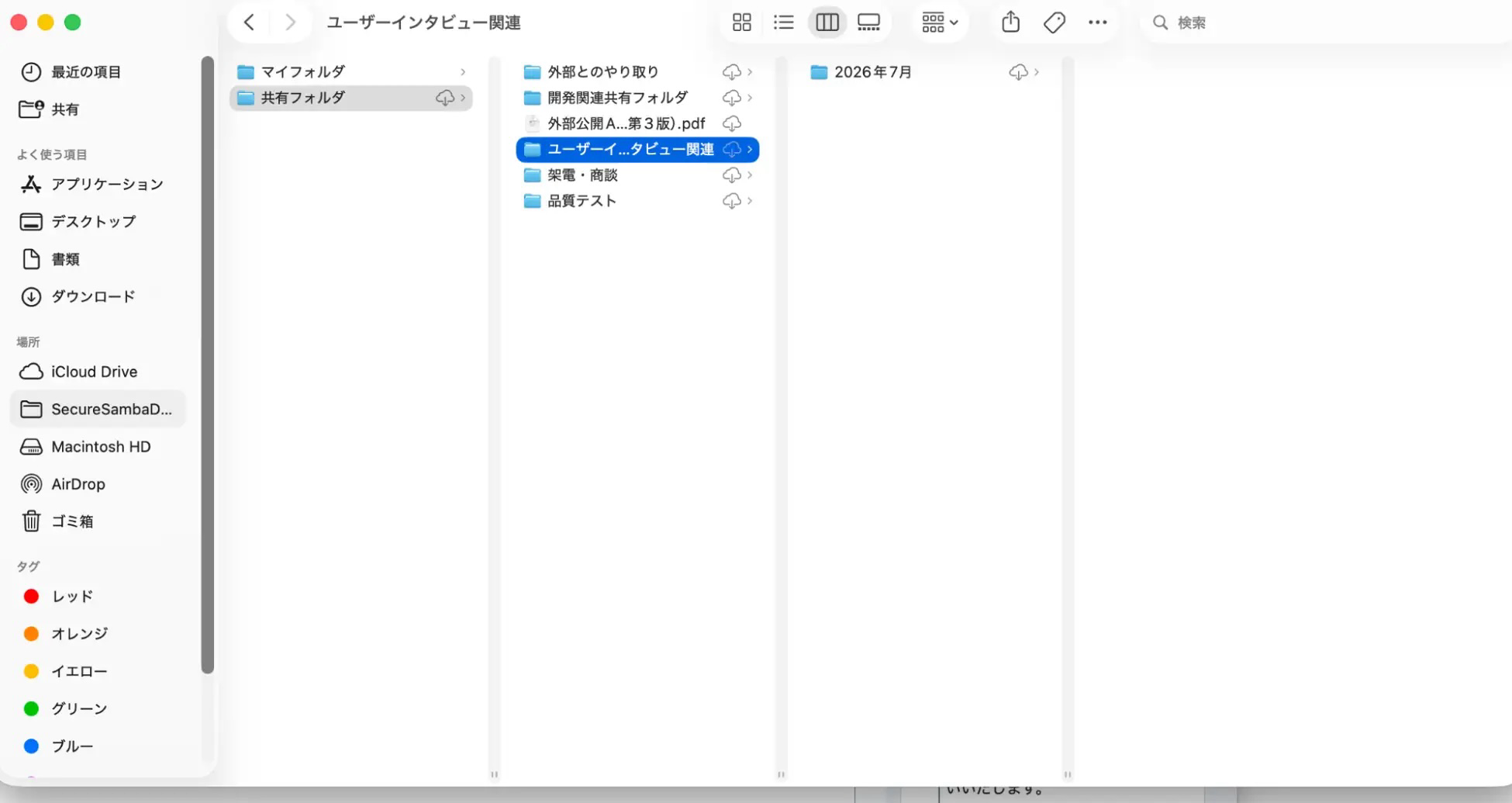Go forward with the right arrow

tap(290, 22)
